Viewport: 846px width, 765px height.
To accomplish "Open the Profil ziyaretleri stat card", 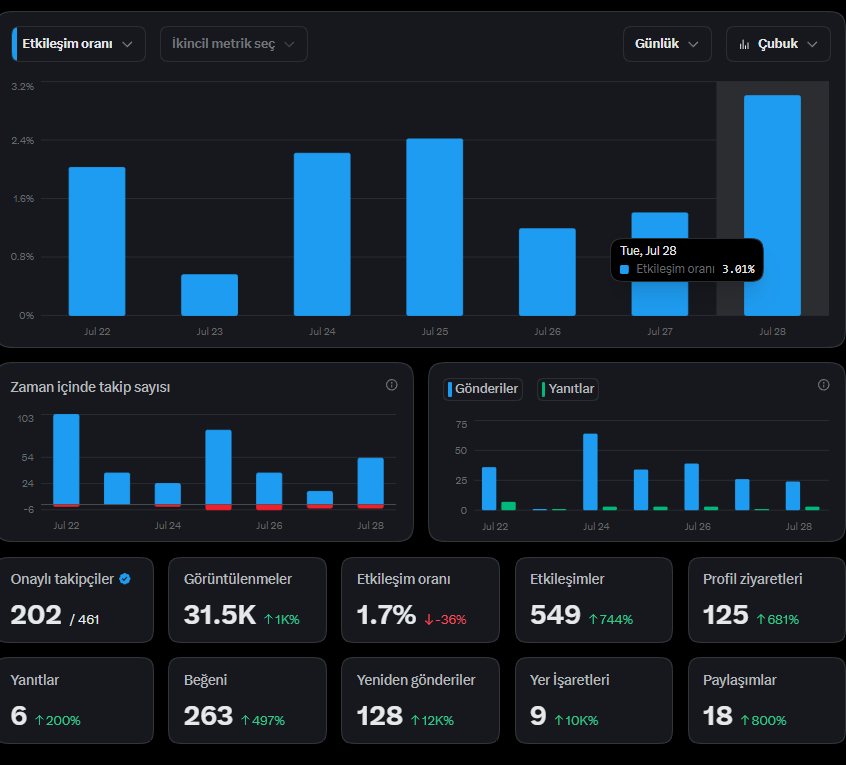I will click(x=767, y=600).
